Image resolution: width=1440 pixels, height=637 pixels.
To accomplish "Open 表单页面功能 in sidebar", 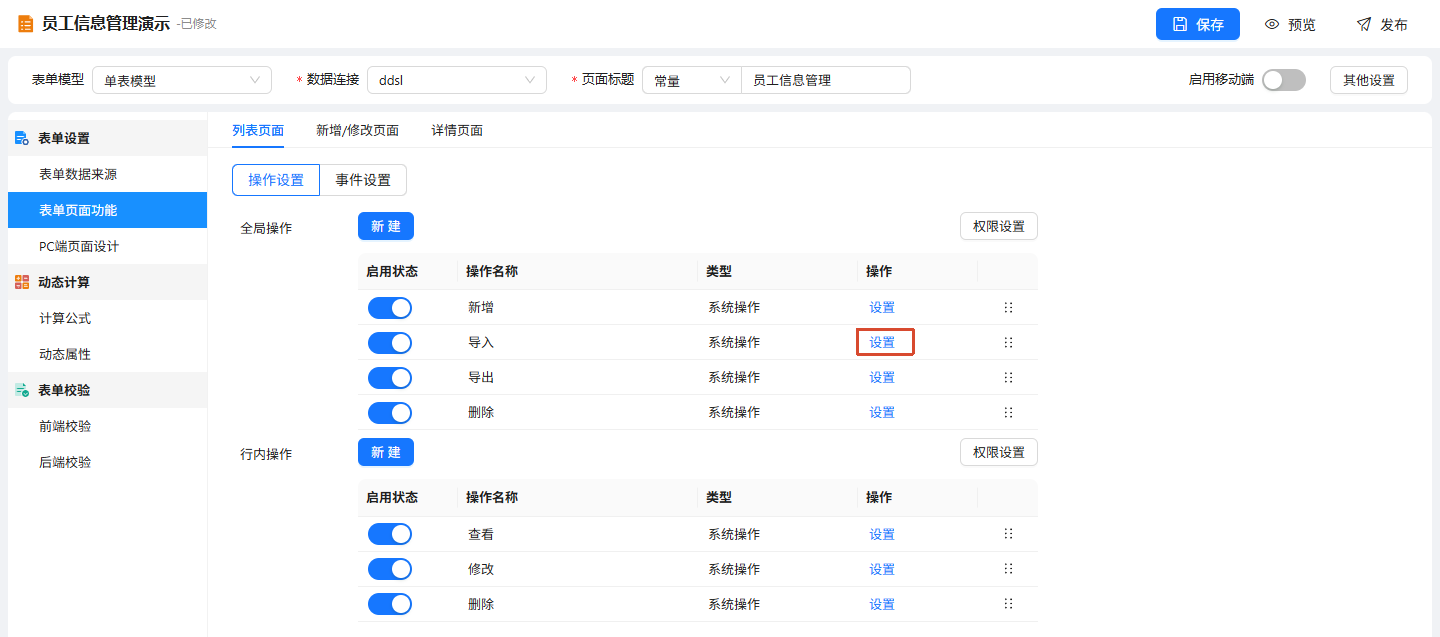I will pyautogui.click(x=108, y=210).
